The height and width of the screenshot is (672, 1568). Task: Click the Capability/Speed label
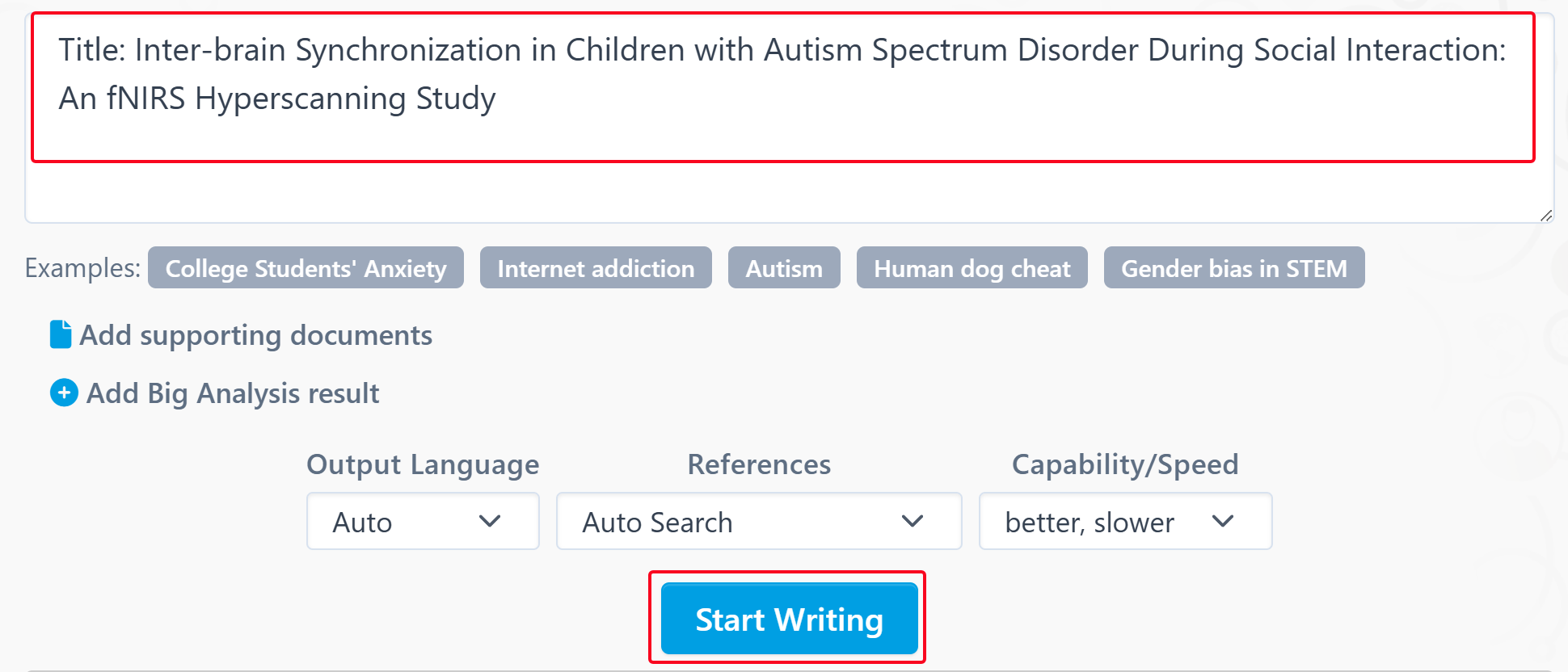click(x=1124, y=464)
